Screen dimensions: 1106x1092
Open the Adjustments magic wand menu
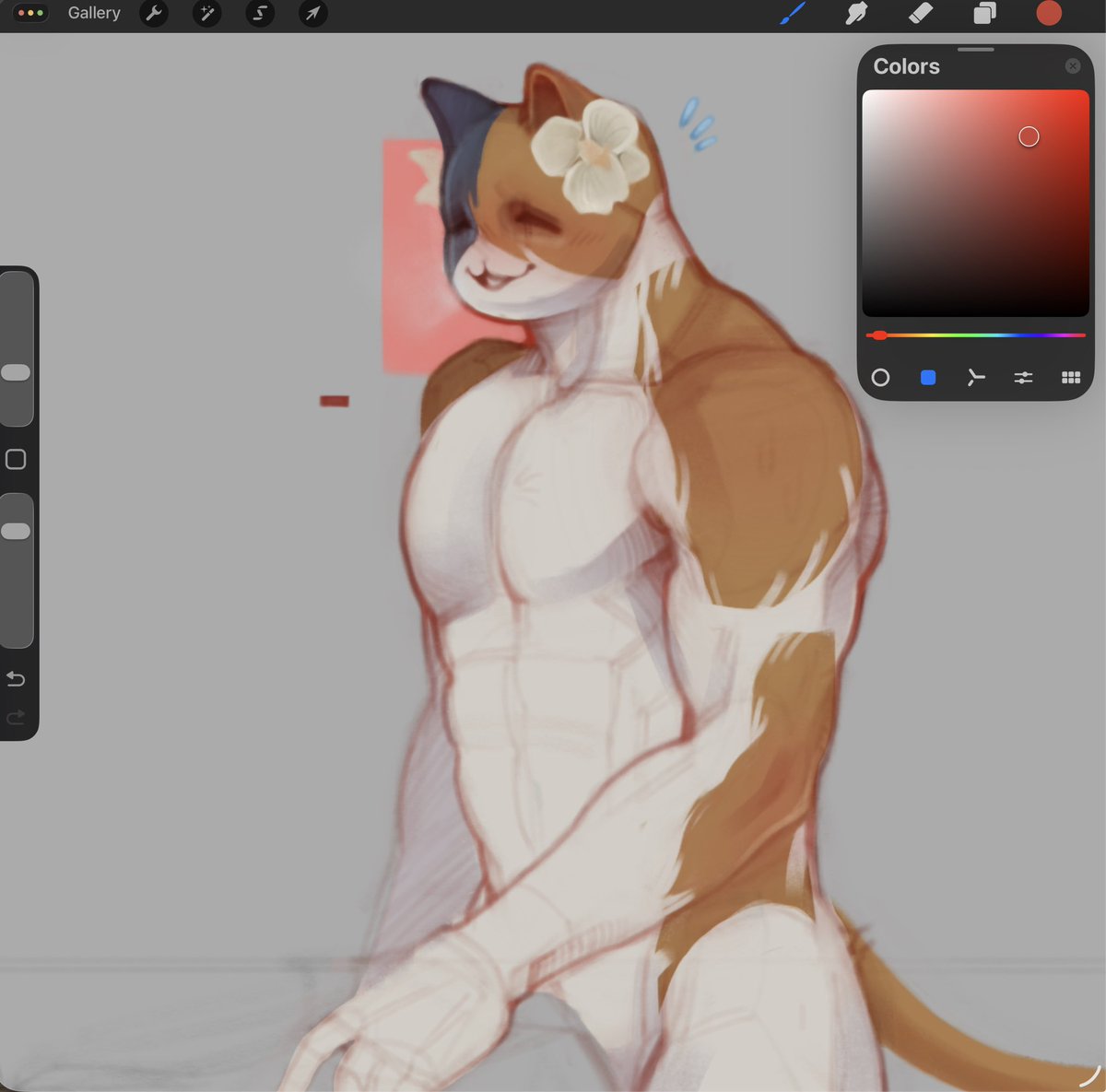[x=206, y=14]
